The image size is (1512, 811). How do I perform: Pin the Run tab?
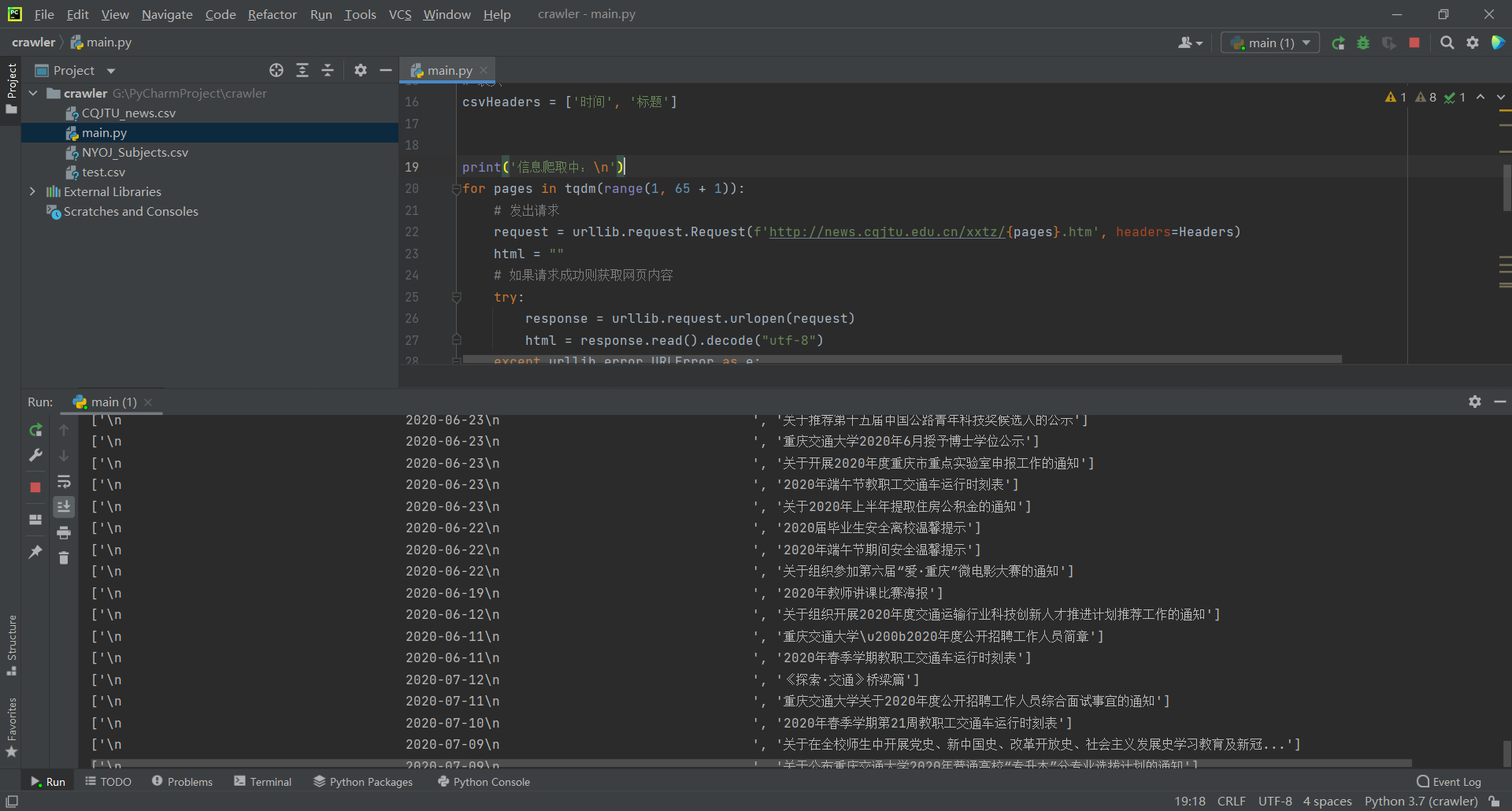click(x=35, y=552)
